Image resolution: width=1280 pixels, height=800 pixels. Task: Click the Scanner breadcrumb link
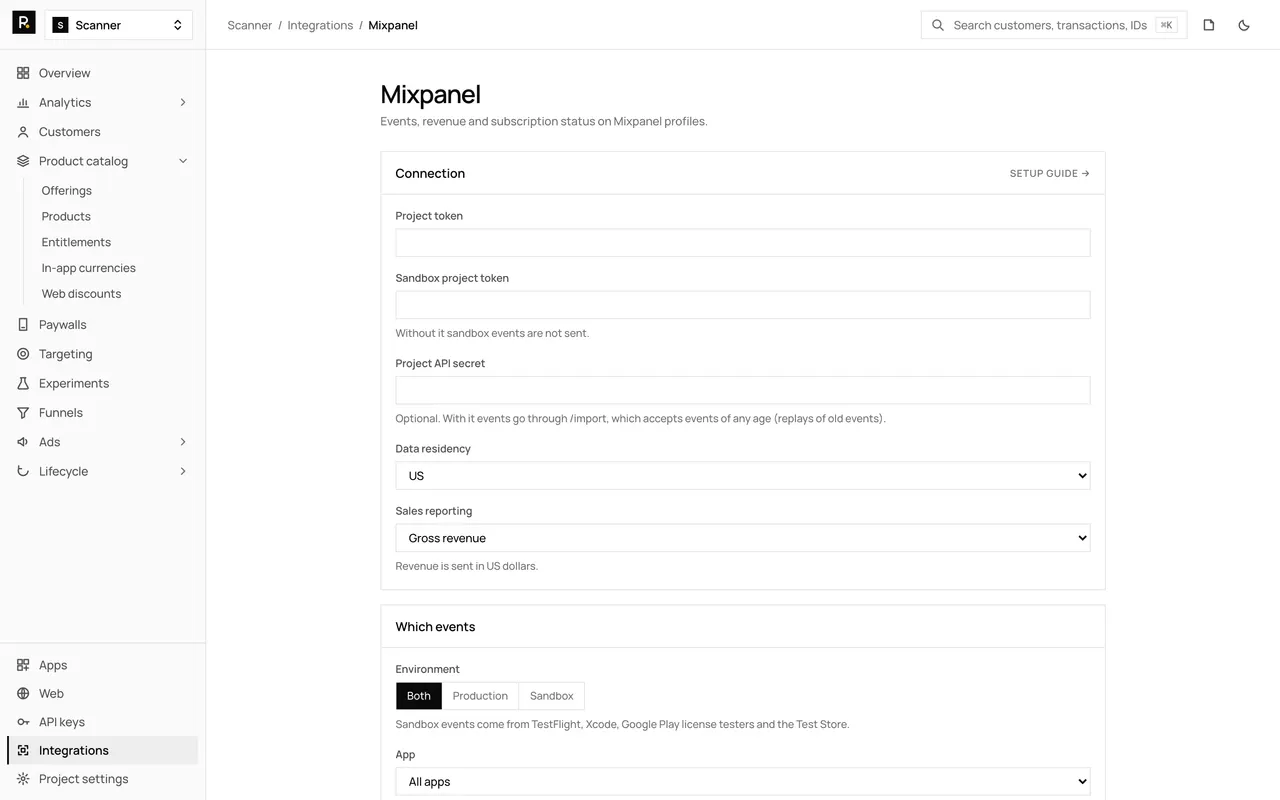pyautogui.click(x=250, y=25)
